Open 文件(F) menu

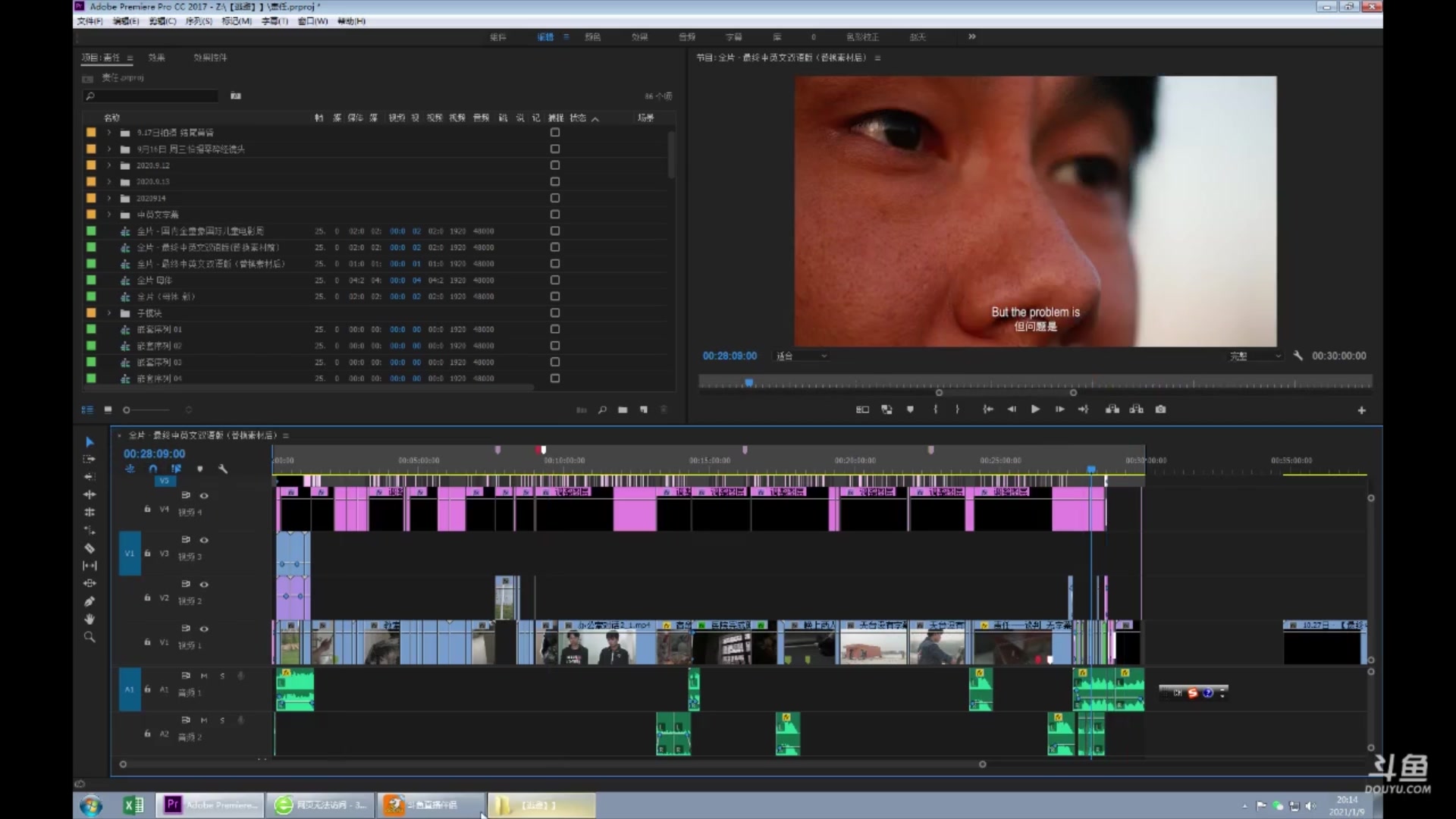[89, 21]
